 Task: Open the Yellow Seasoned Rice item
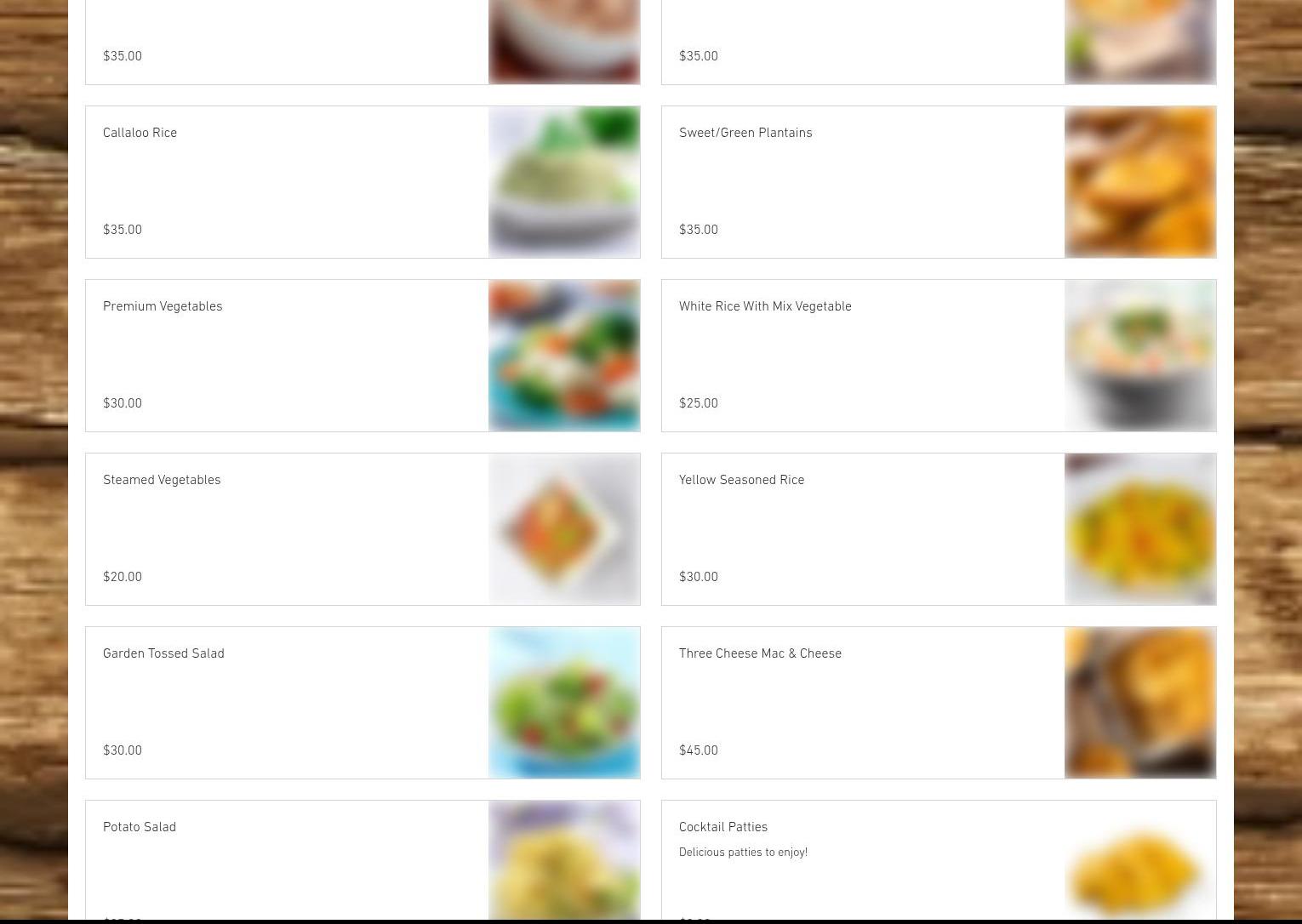[x=741, y=481]
